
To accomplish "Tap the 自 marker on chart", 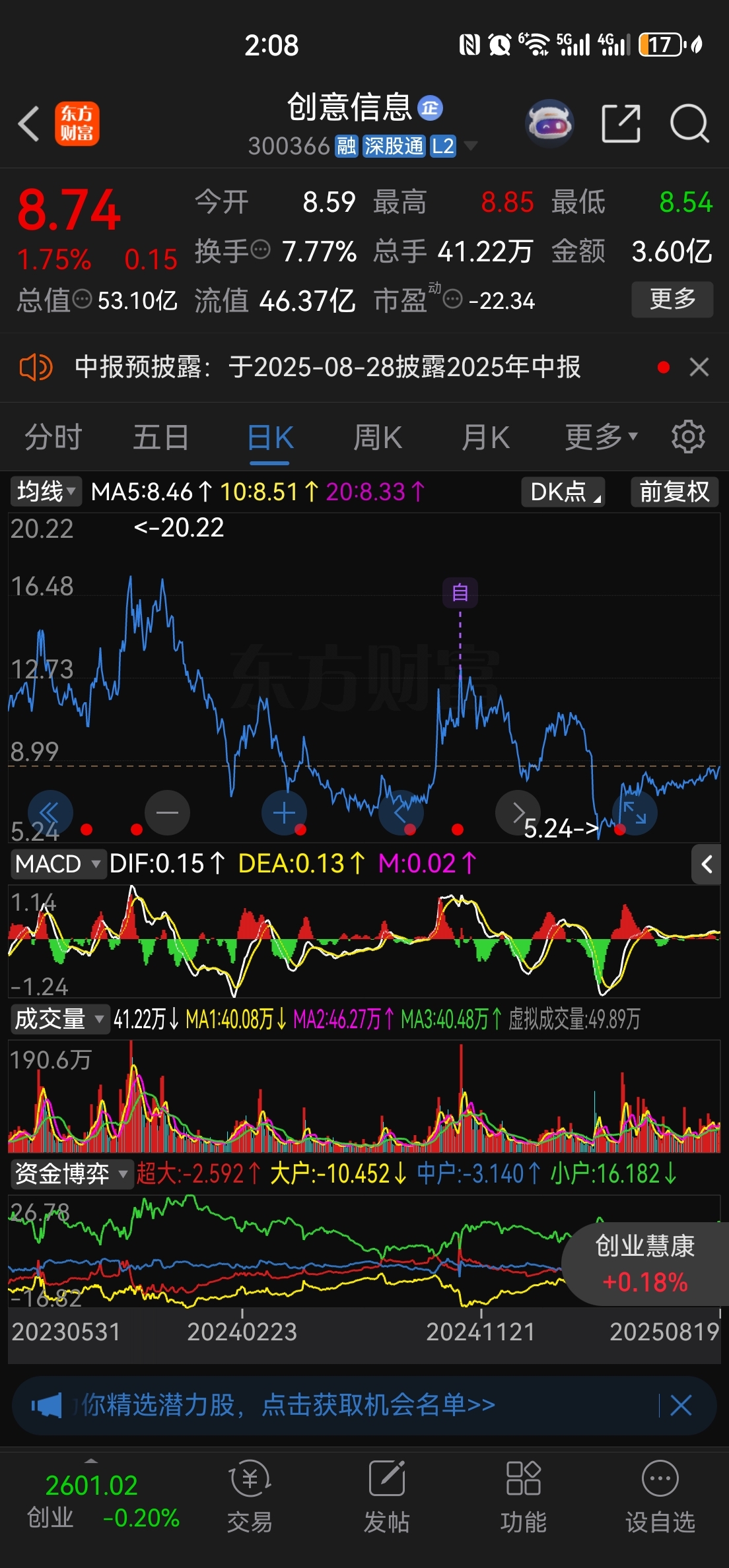I will pyautogui.click(x=460, y=593).
